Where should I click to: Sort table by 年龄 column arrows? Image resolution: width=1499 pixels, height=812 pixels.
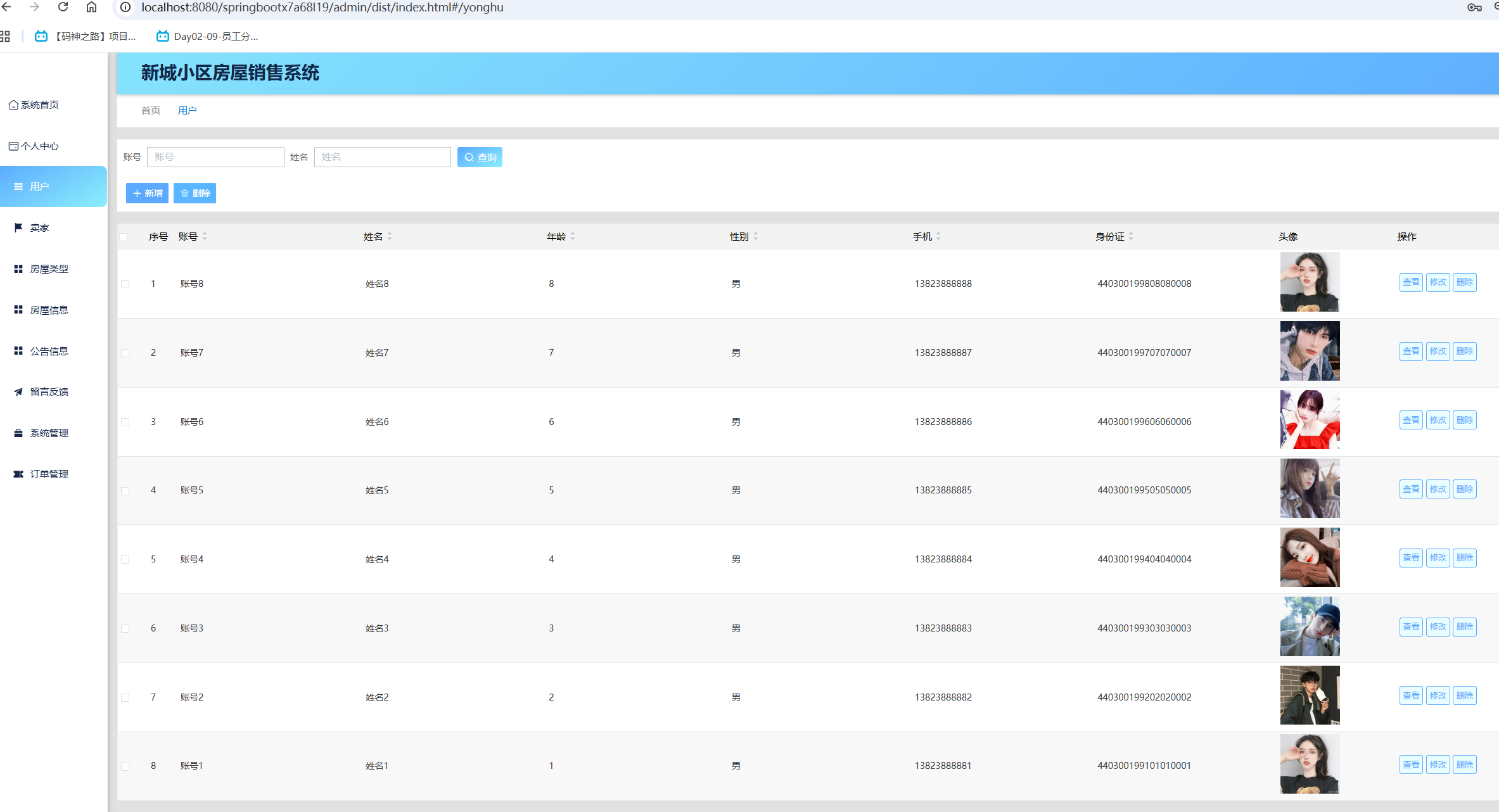tap(573, 236)
